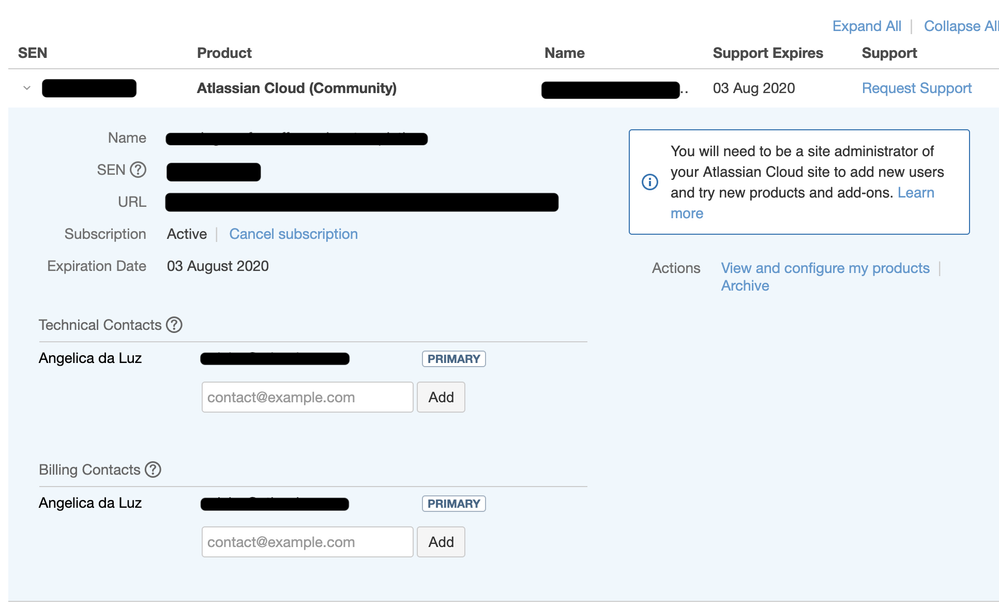The width and height of the screenshot is (999, 606).
Task: Archive this license
Action: click(745, 286)
